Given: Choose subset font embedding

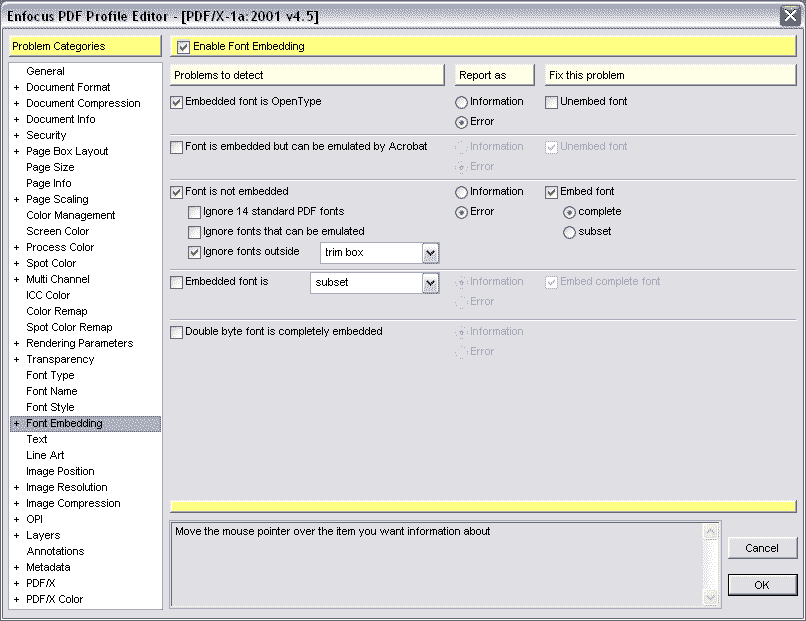Looking at the screenshot, I should tap(569, 232).
